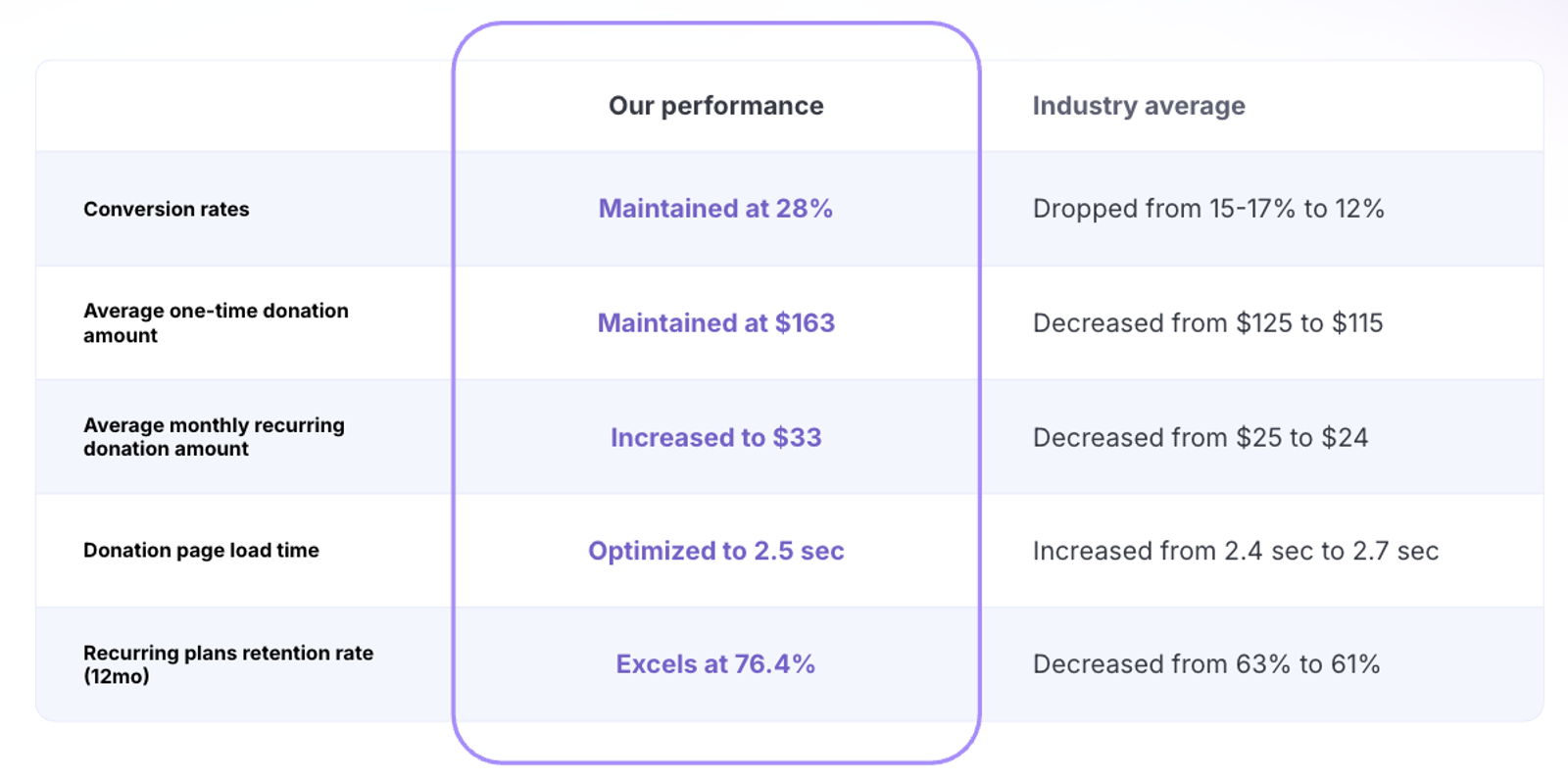
Task: Click "Decreased from 63% to 61%" cell
Action: [1206, 664]
